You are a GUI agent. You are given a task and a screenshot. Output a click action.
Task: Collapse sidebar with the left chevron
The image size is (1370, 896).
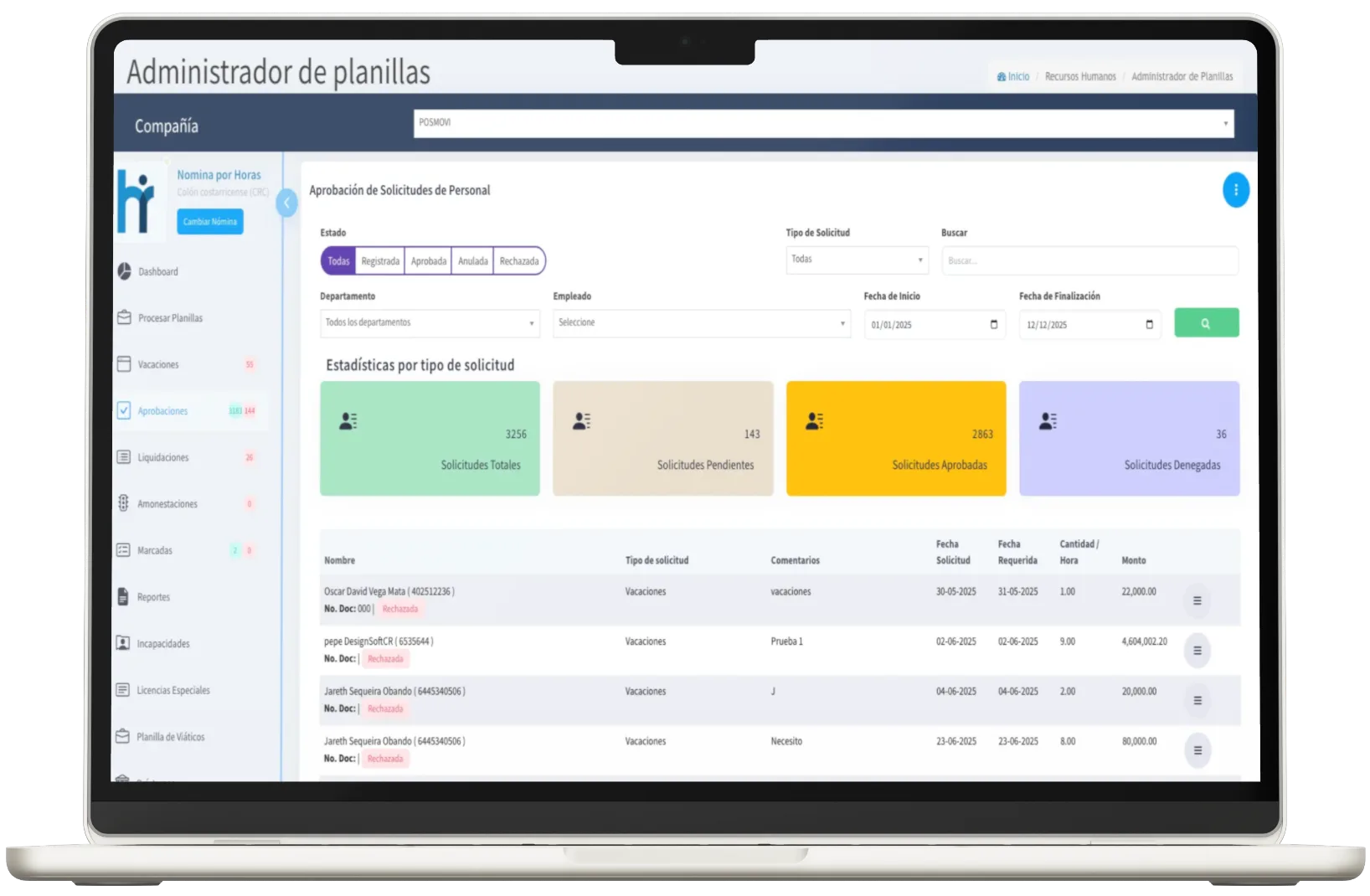286,203
